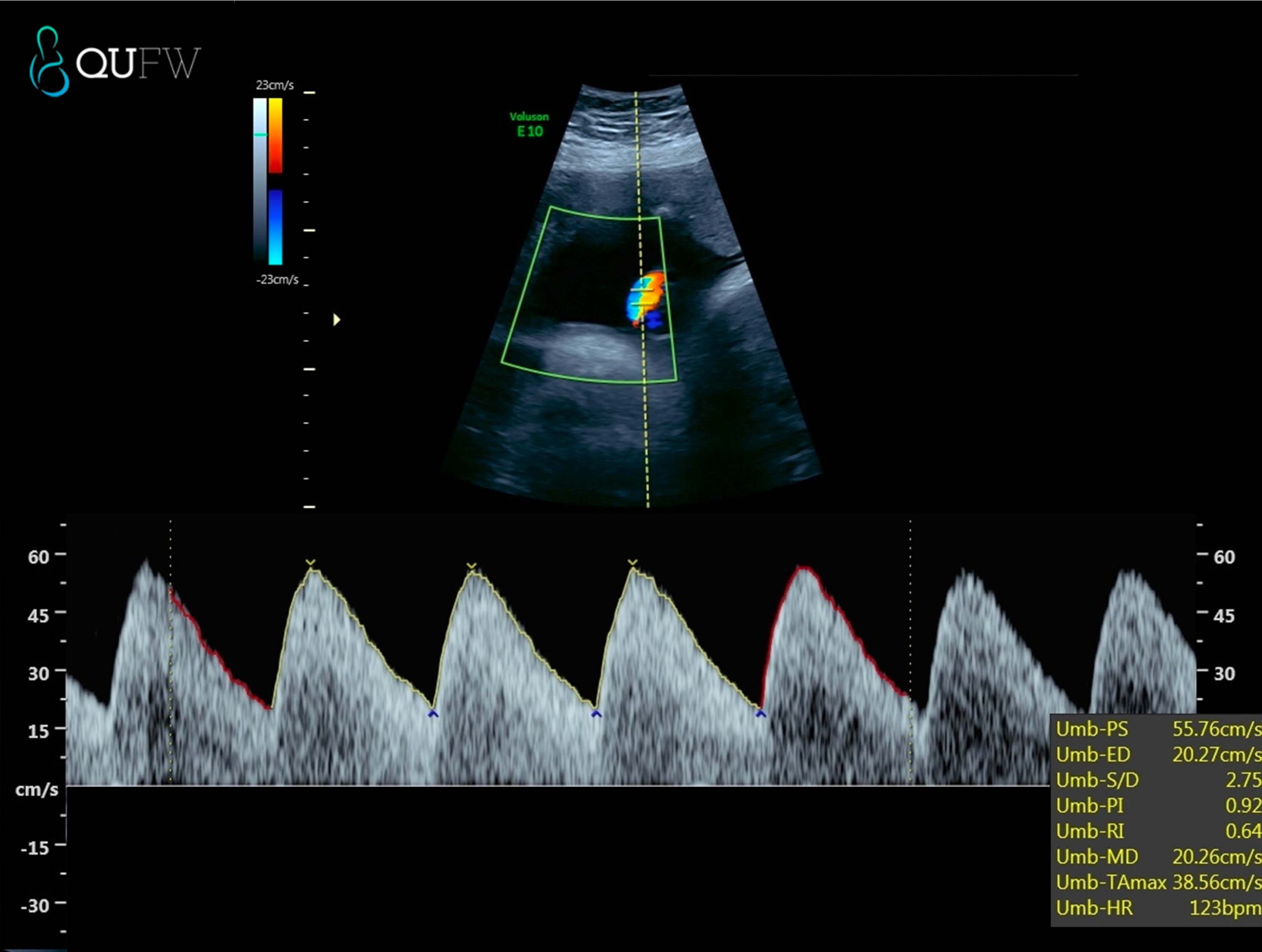Screen dimensions: 1262x952
Task: Click the red-traced waveform peak
Action: (x=804, y=569)
